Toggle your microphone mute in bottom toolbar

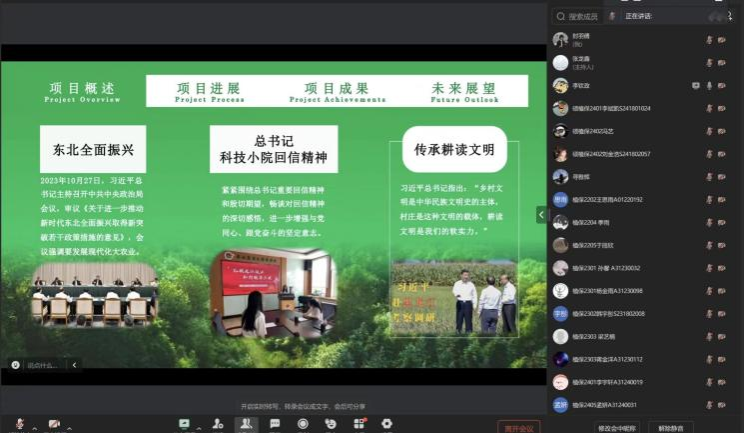coord(19,424)
